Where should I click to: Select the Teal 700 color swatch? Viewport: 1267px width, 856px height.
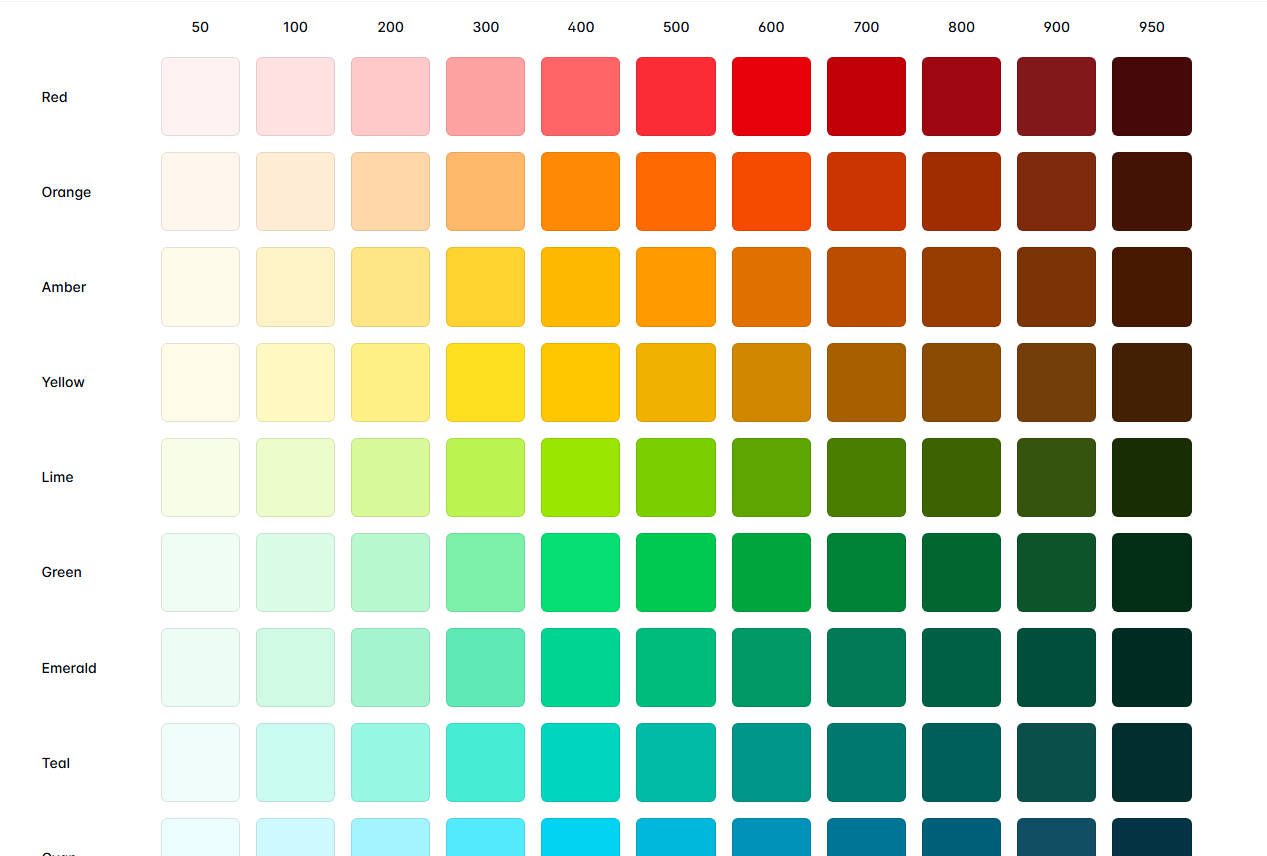pyautogui.click(x=865, y=762)
